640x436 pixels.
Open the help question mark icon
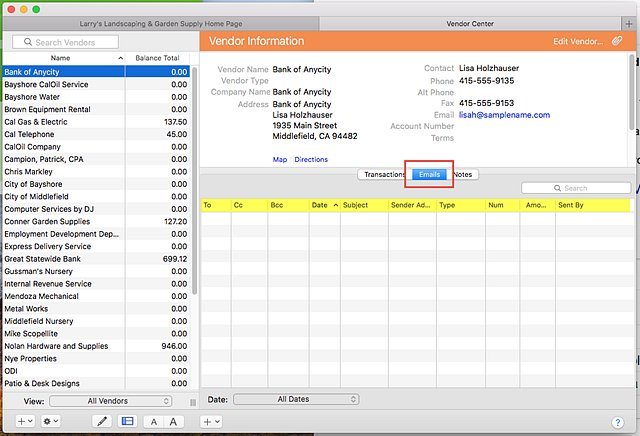[x=618, y=422]
